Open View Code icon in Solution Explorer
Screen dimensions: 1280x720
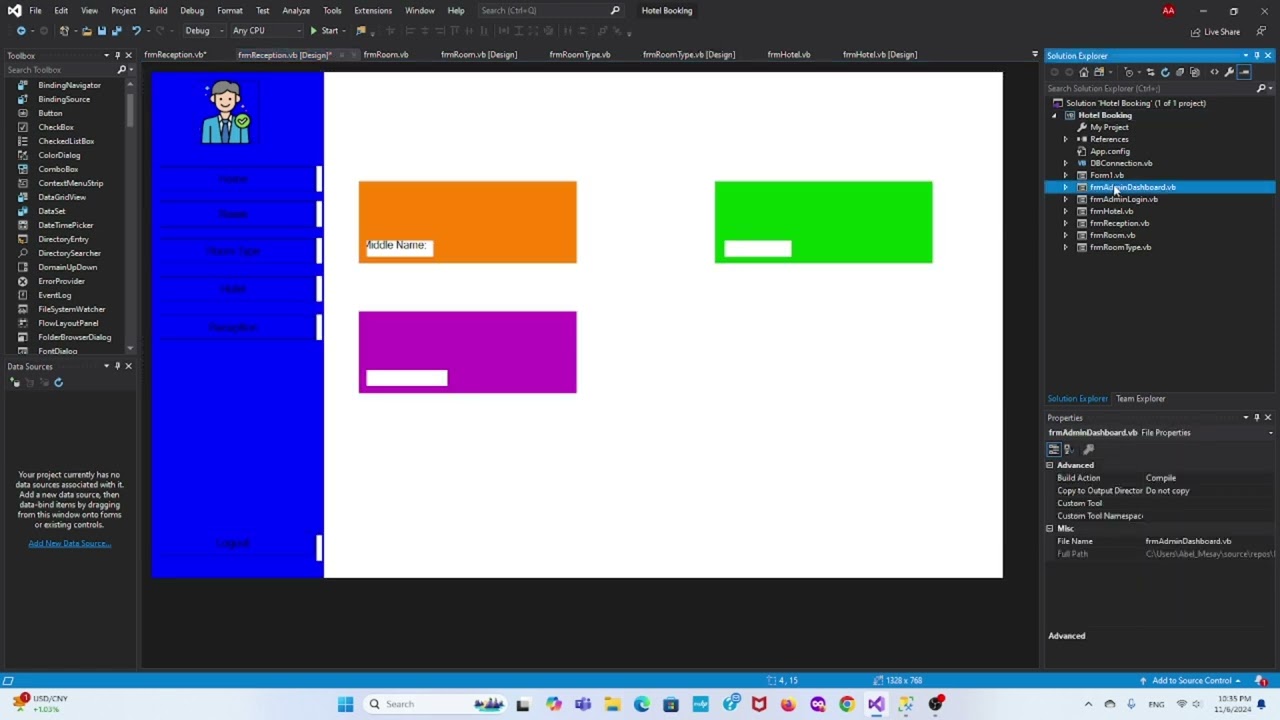(x=1214, y=72)
